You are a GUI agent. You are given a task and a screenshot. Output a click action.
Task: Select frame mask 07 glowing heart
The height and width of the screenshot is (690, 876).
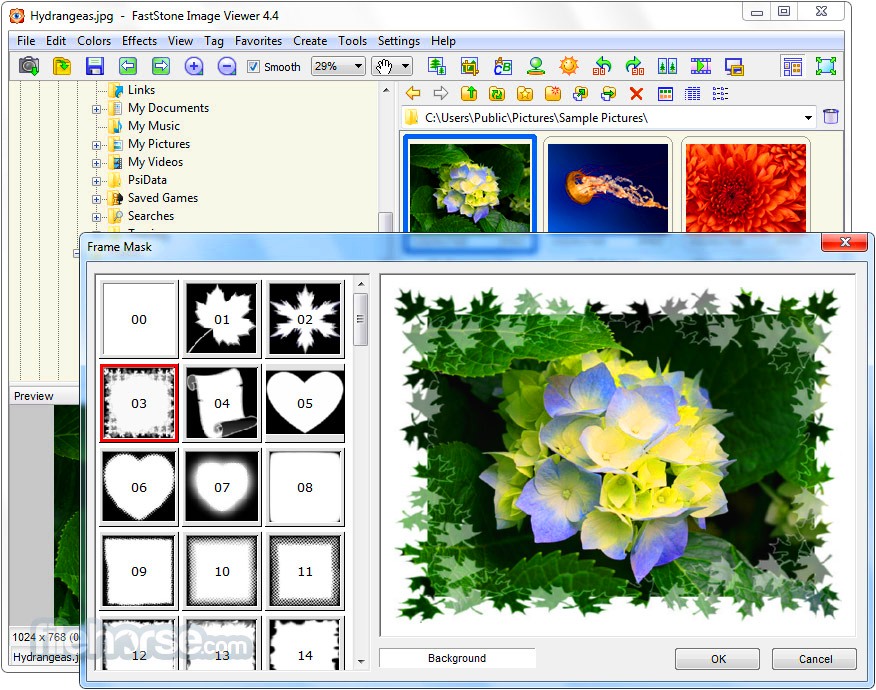click(x=222, y=487)
